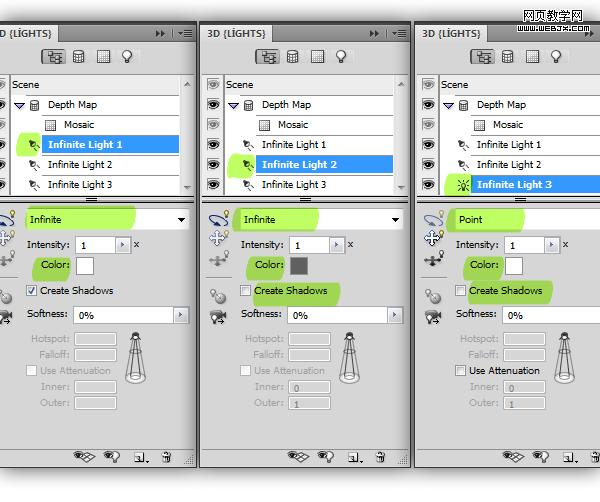Enable Create Shadows for Infinite Light 2
The width and height of the screenshot is (600, 502).
click(x=245, y=290)
